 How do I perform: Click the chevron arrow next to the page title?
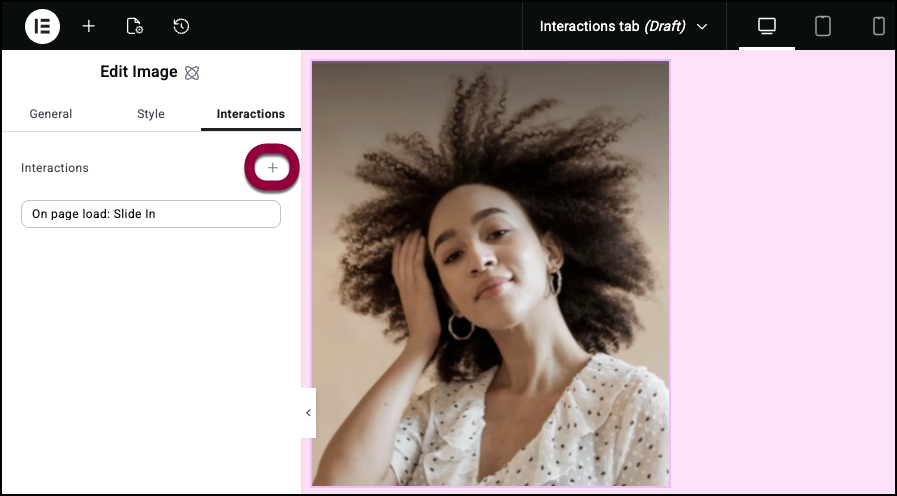[702, 27]
